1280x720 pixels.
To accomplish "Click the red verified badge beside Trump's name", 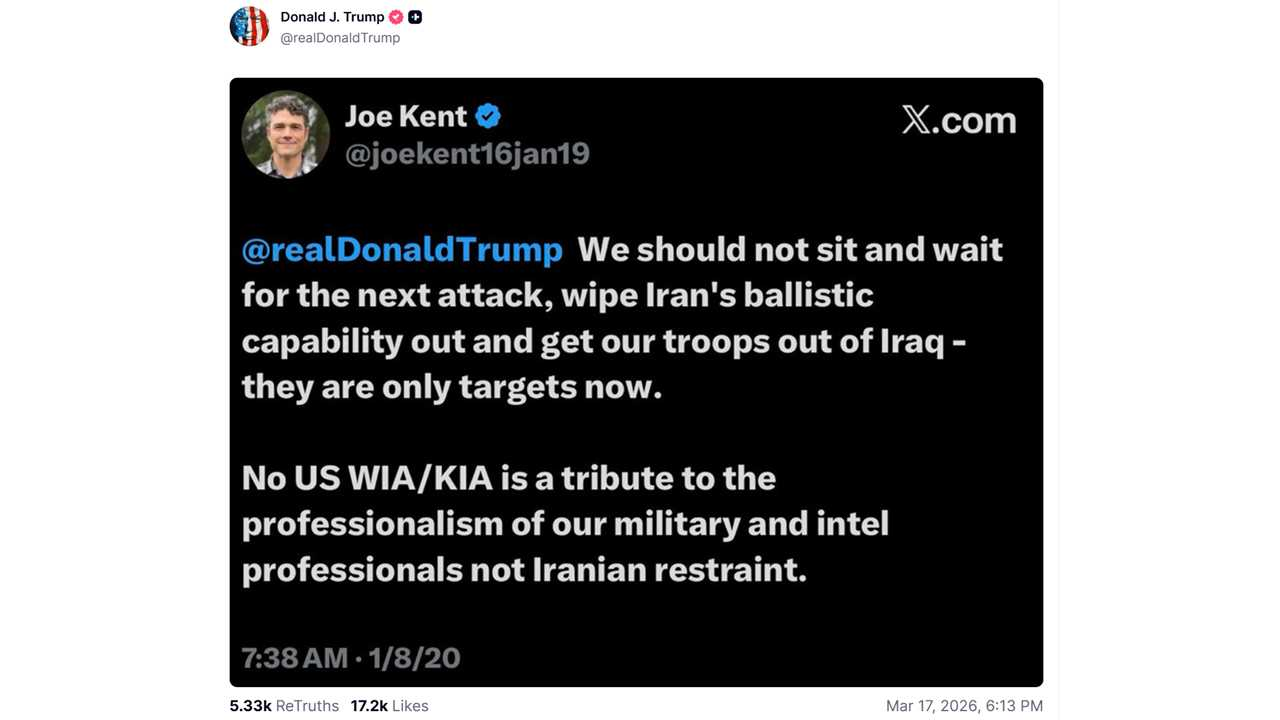I will coord(396,17).
